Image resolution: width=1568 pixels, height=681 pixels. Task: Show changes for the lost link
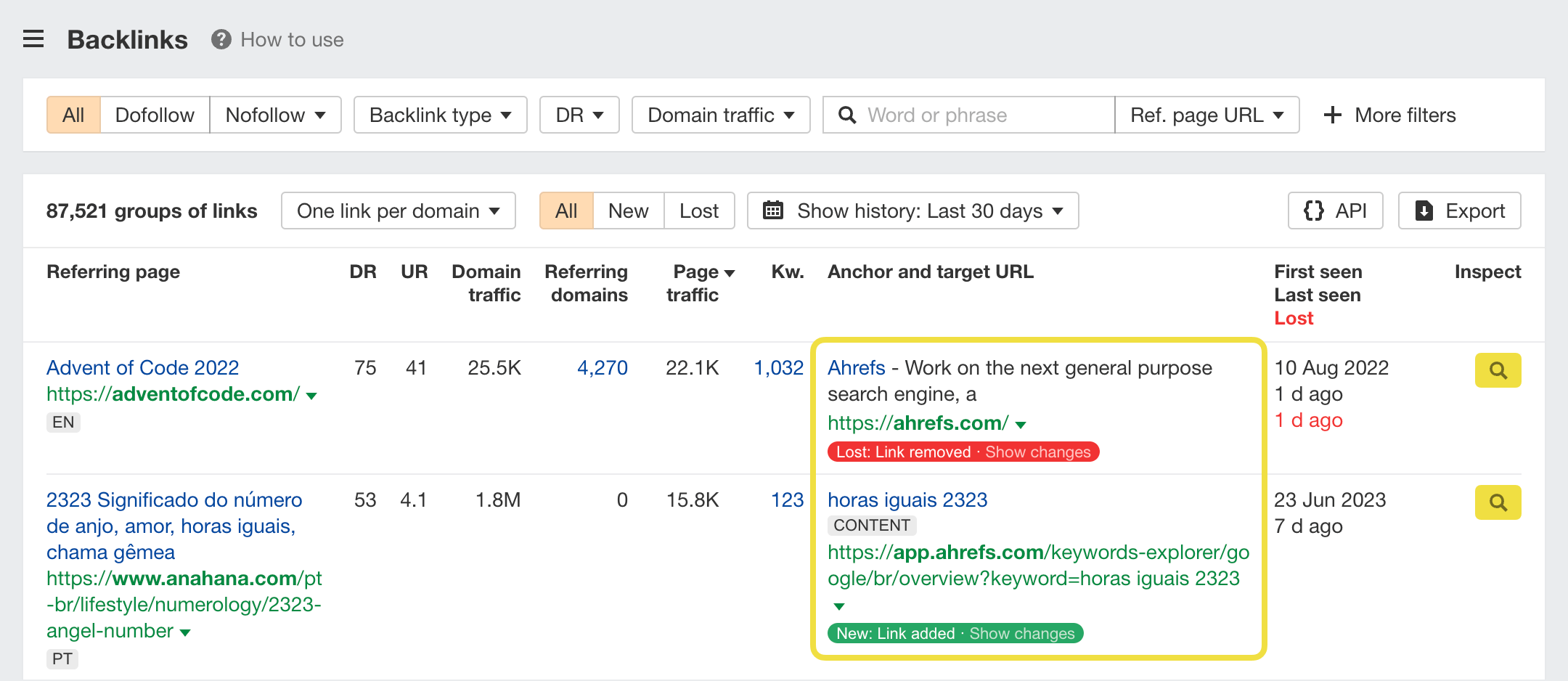click(x=1037, y=452)
